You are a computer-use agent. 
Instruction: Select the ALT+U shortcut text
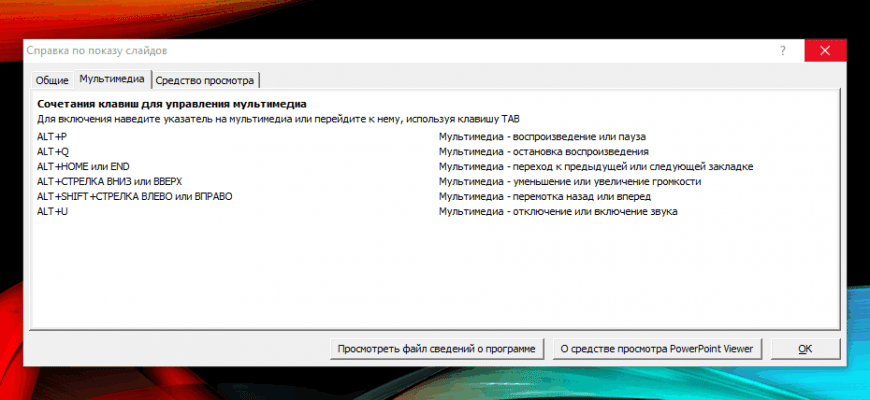53,211
